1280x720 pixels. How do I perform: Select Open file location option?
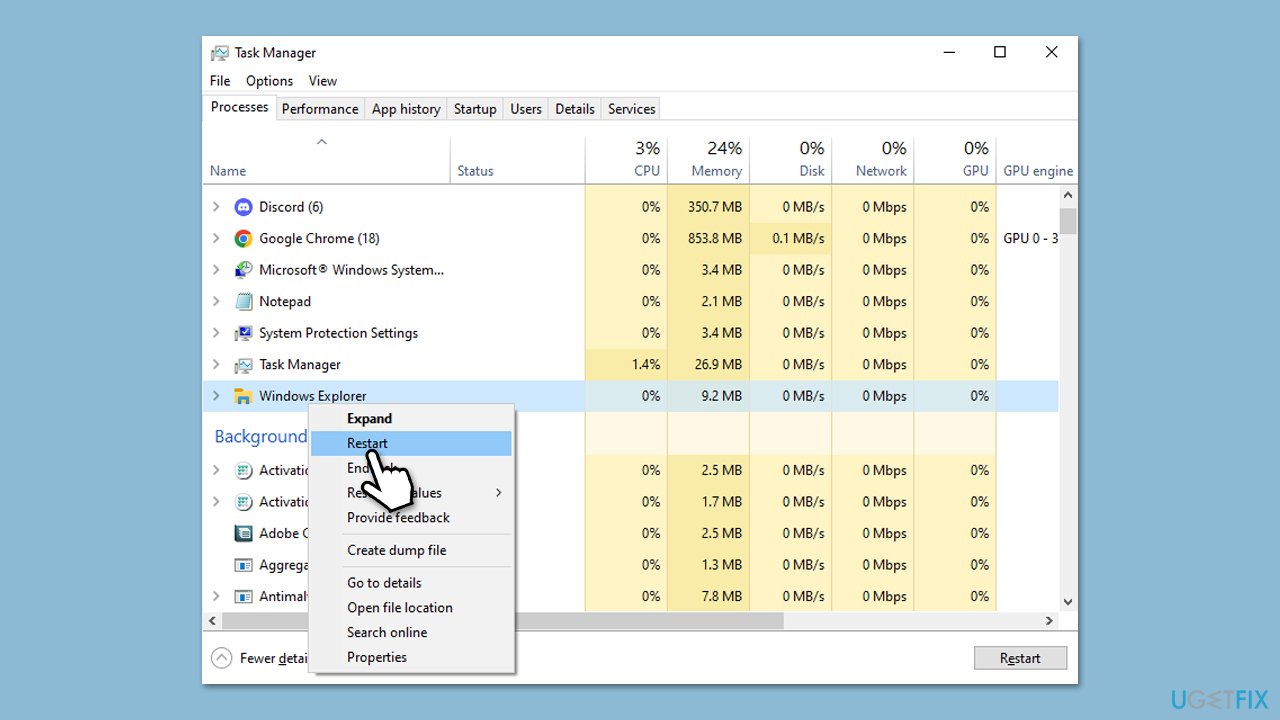[411, 607]
